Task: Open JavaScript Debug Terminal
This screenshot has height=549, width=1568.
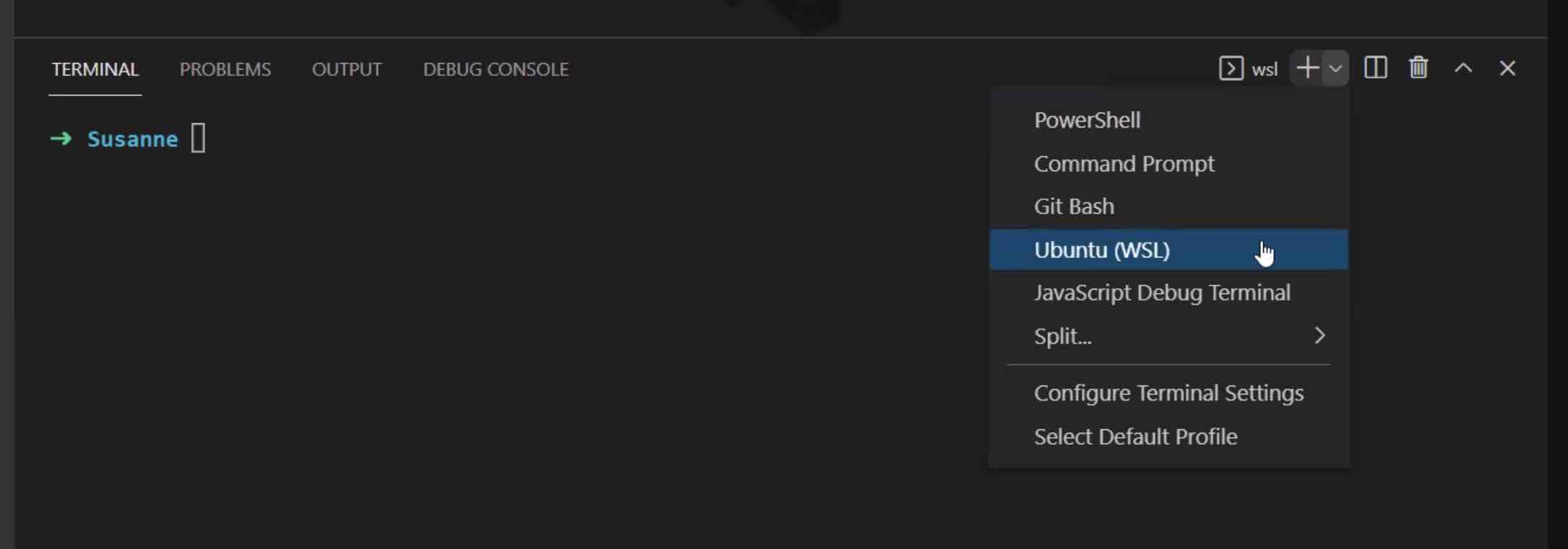Action: coord(1162,292)
